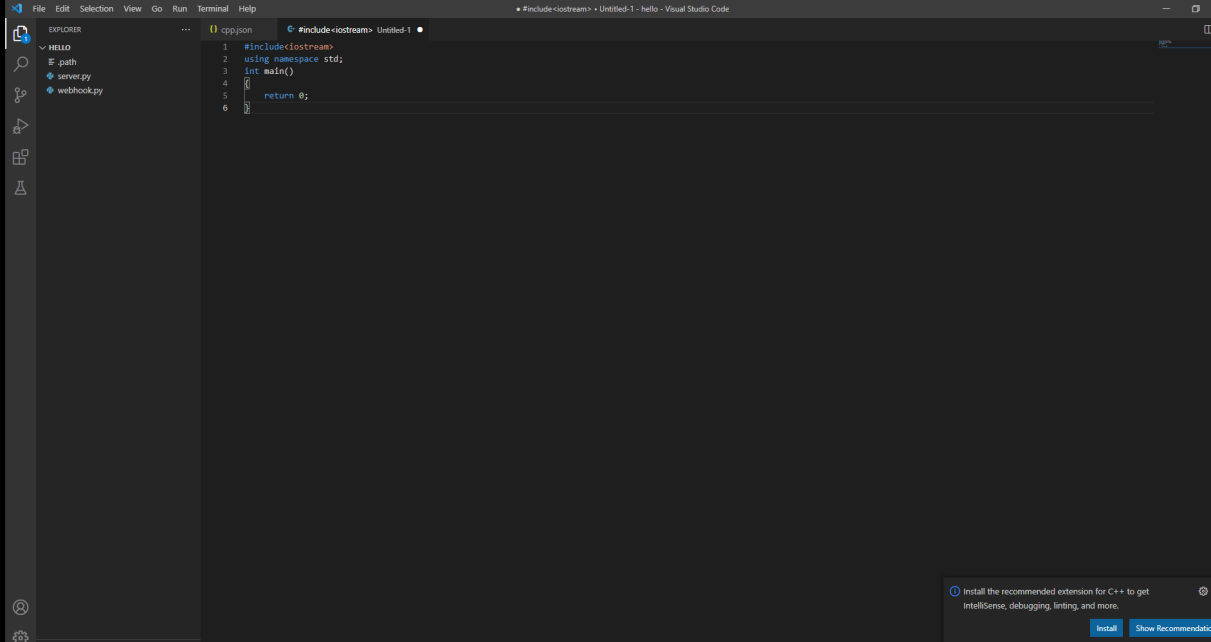Open the notification settings gear
Viewport: 1211px width, 642px height.
click(x=1202, y=591)
